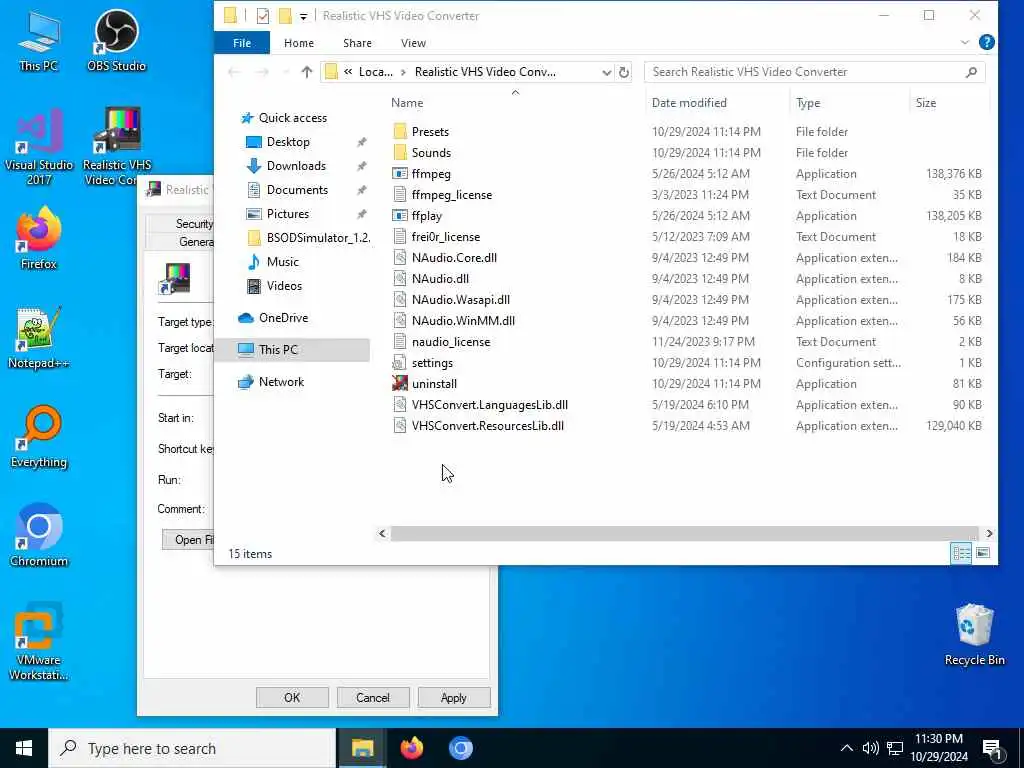Open Visual Studio 2017 desktop shortcut
The image size is (1024, 768).
(39, 146)
